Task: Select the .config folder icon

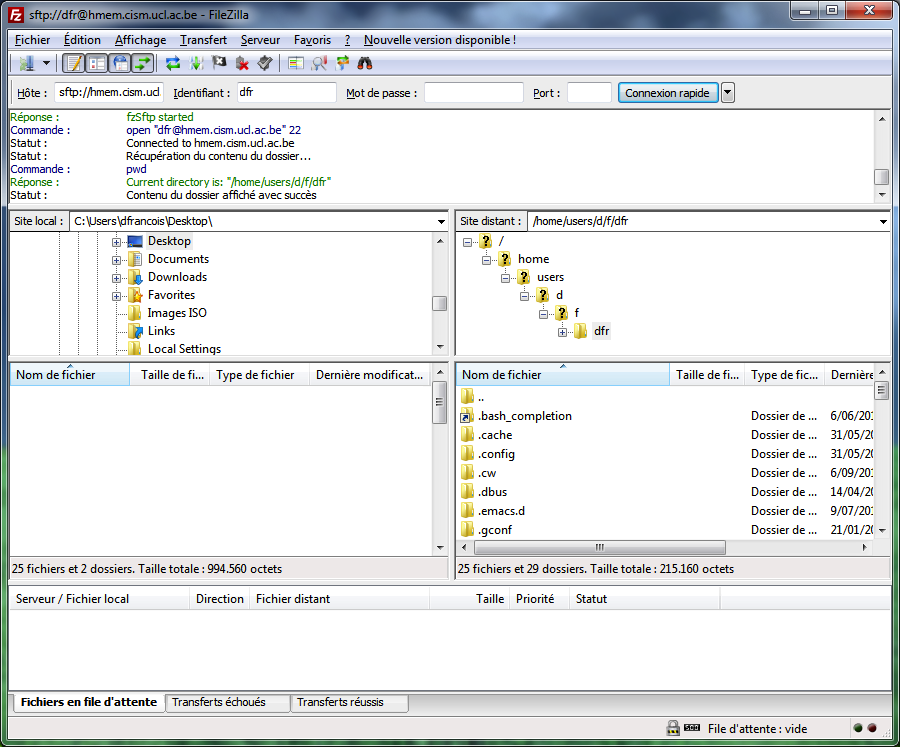Action: coord(467,454)
